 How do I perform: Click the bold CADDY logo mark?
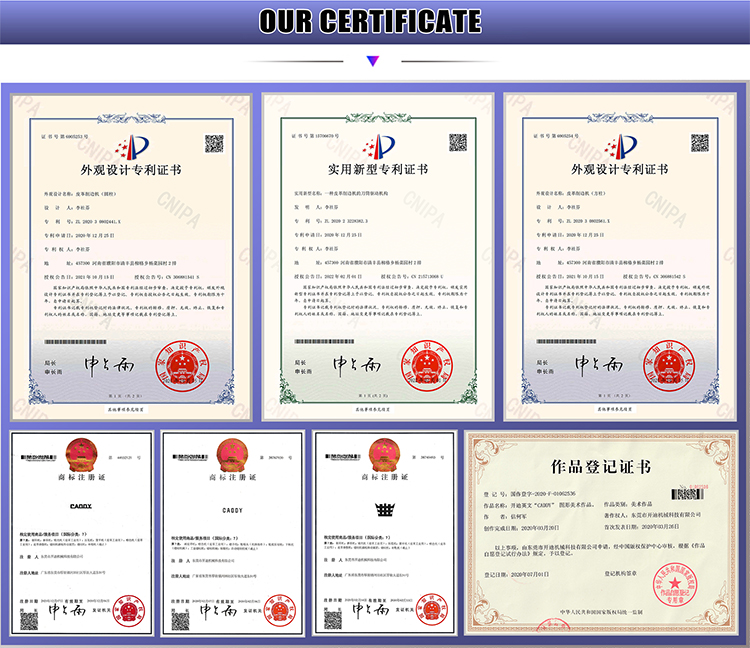[81, 506]
